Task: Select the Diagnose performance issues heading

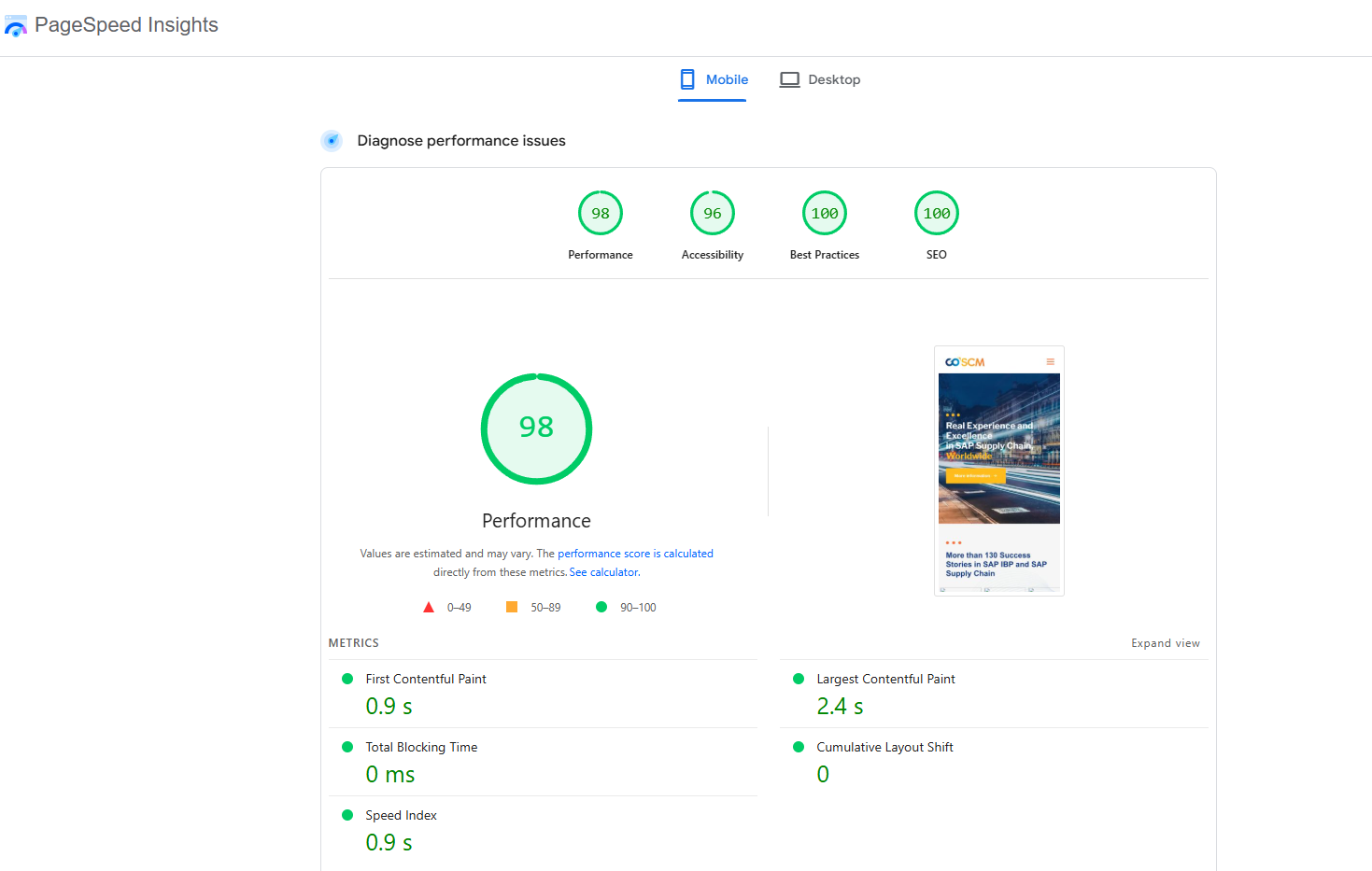Action: pyautogui.click(x=461, y=141)
